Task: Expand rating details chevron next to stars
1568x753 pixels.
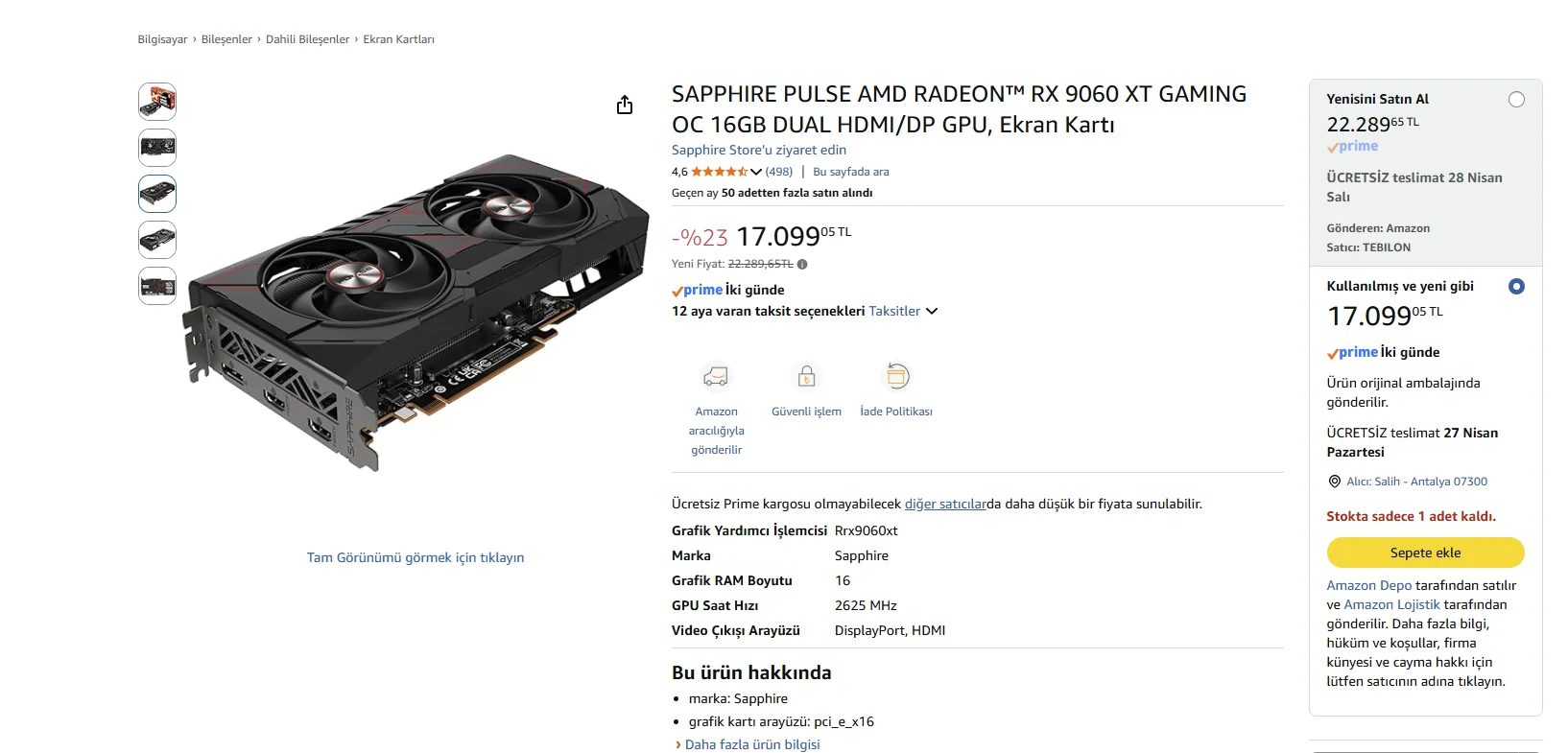Action: (x=756, y=173)
